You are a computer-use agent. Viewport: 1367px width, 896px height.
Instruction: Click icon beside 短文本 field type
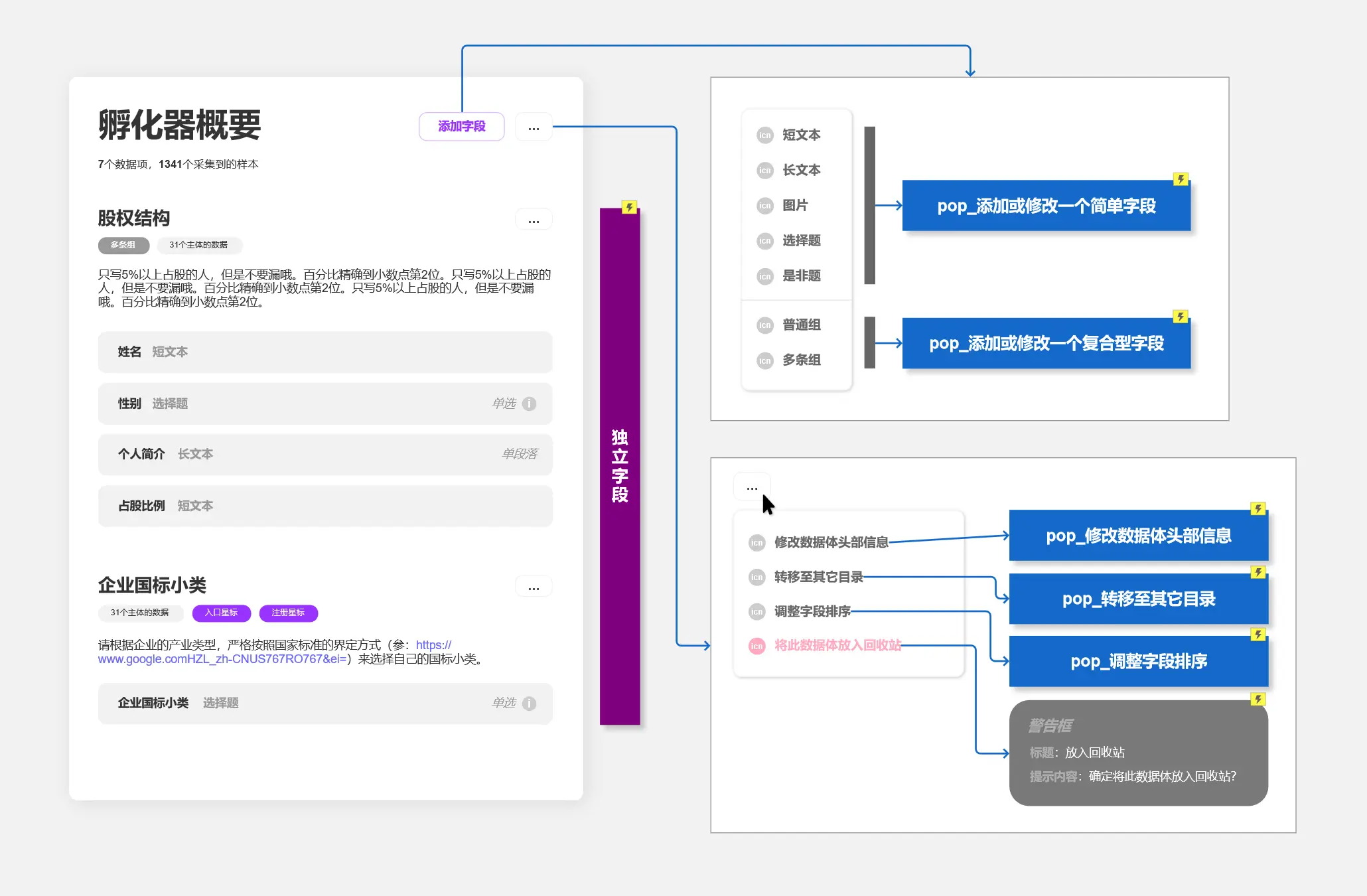765,135
